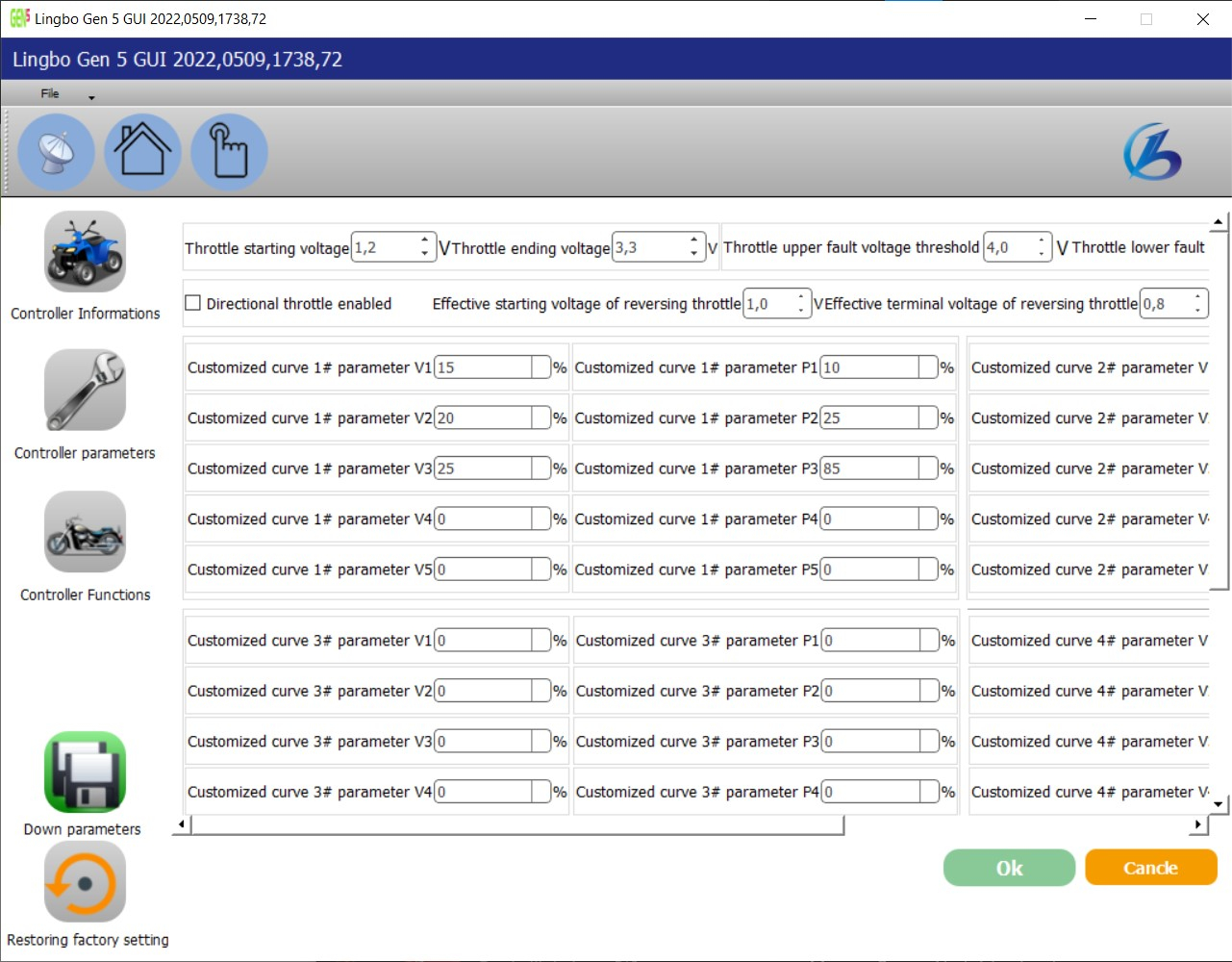
Task: Click the Down parameters floppy disk icon
Action: 85,772
